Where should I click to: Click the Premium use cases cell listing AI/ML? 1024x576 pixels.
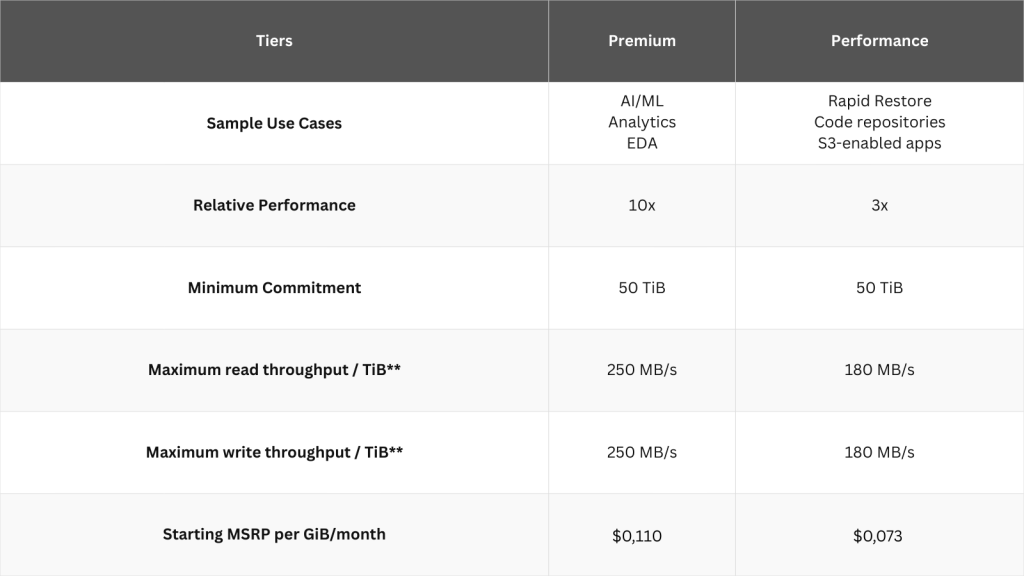pos(642,122)
